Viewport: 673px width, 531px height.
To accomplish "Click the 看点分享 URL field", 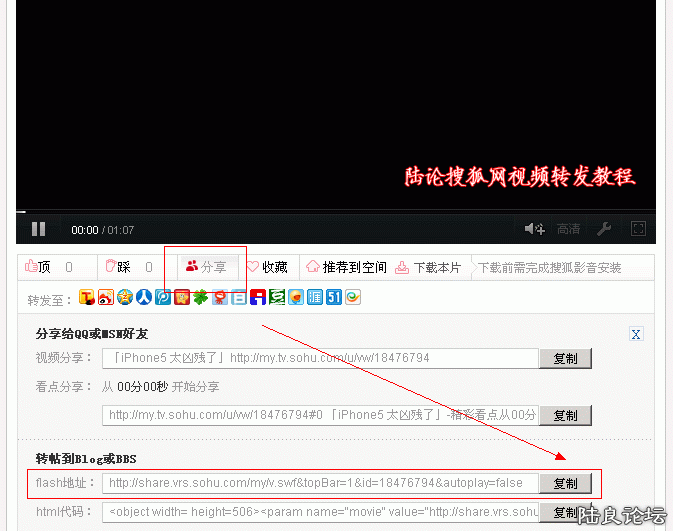I will 320,415.
